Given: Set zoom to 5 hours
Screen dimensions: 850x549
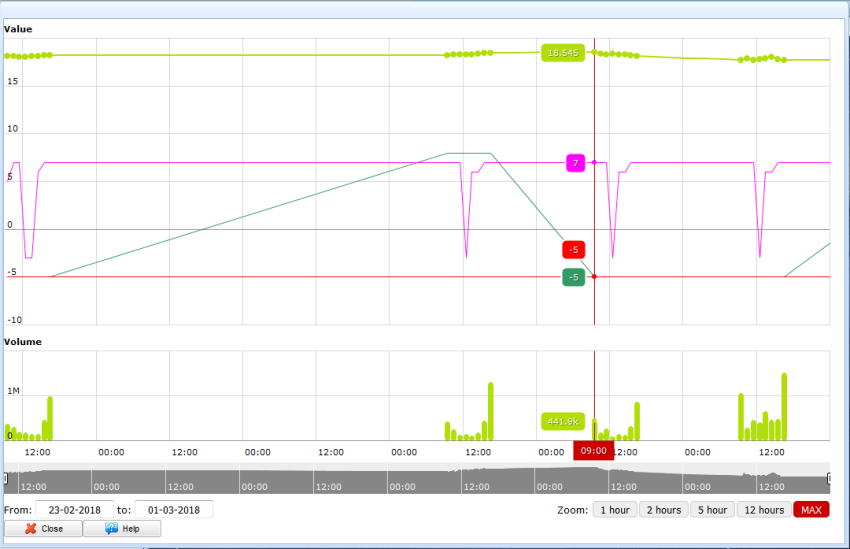Looking at the screenshot, I should tap(712, 510).
